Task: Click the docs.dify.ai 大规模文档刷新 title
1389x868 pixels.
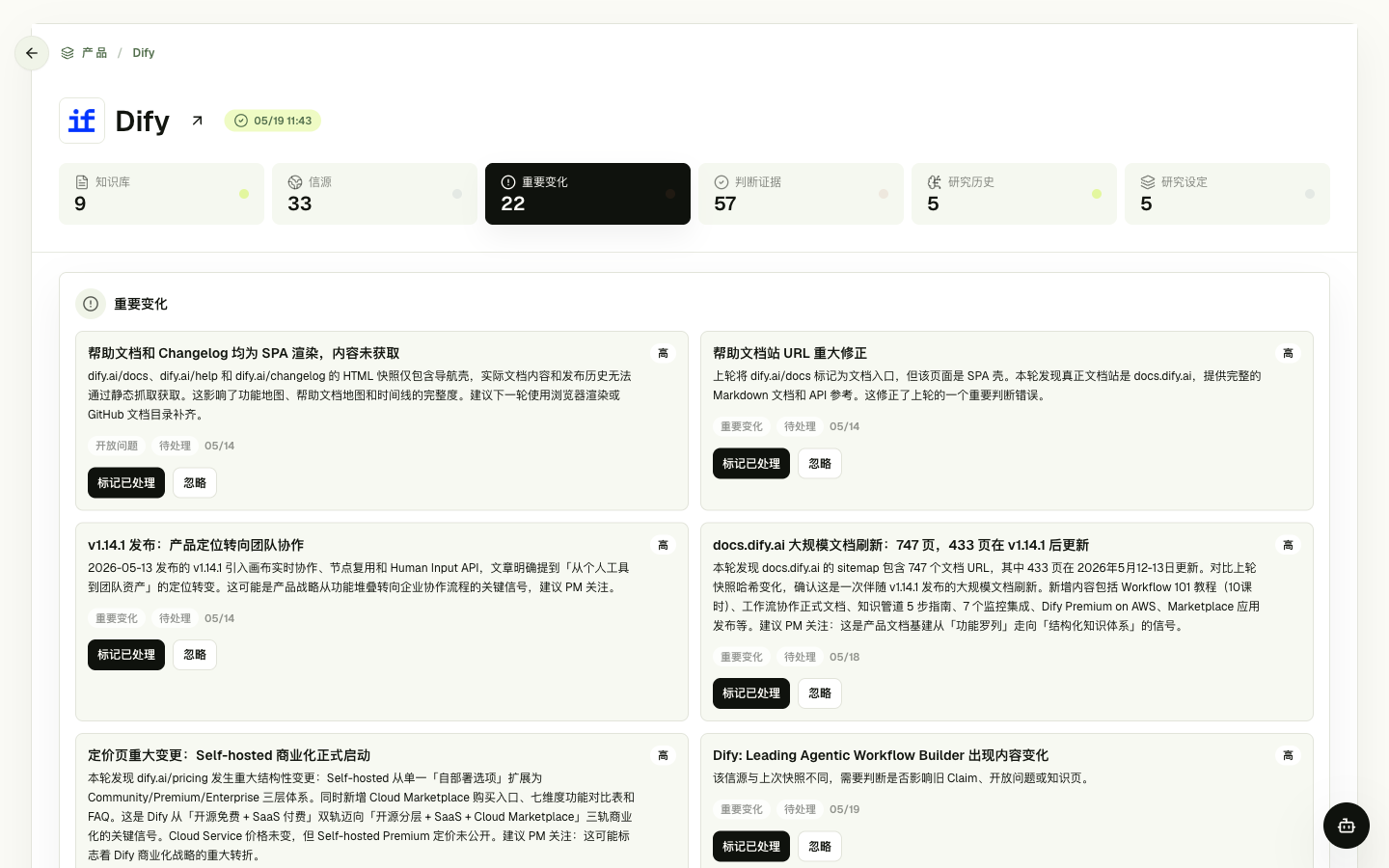Action: pyautogui.click(x=901, y=545)
